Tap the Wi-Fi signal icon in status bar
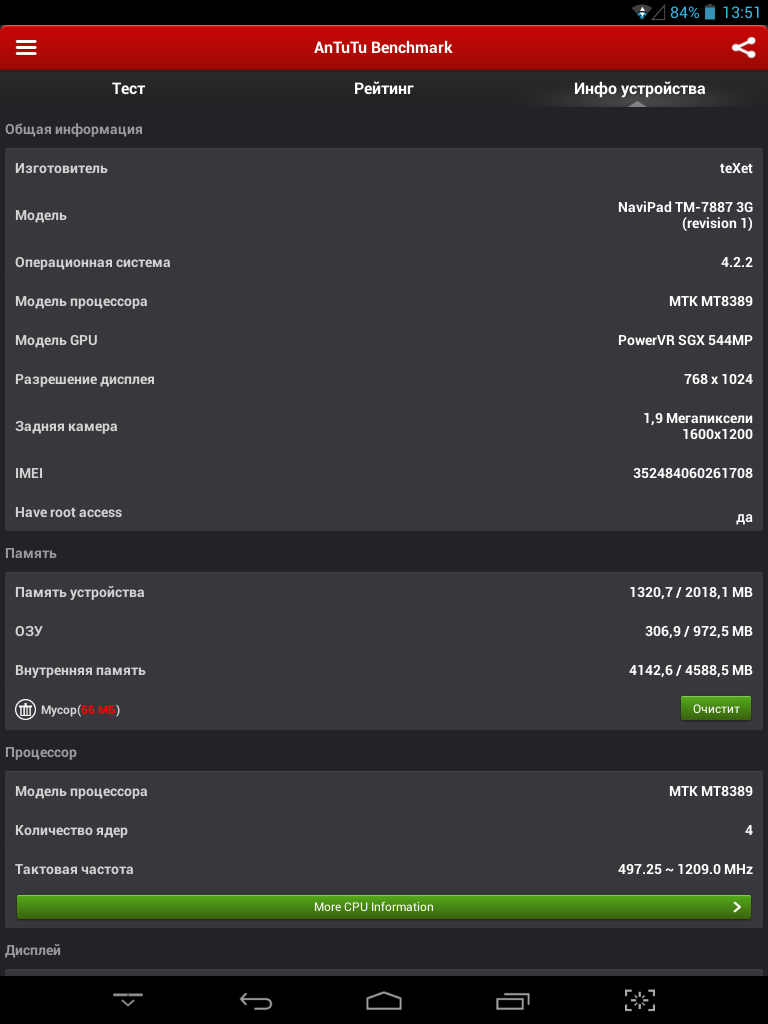 click(641, 12)
